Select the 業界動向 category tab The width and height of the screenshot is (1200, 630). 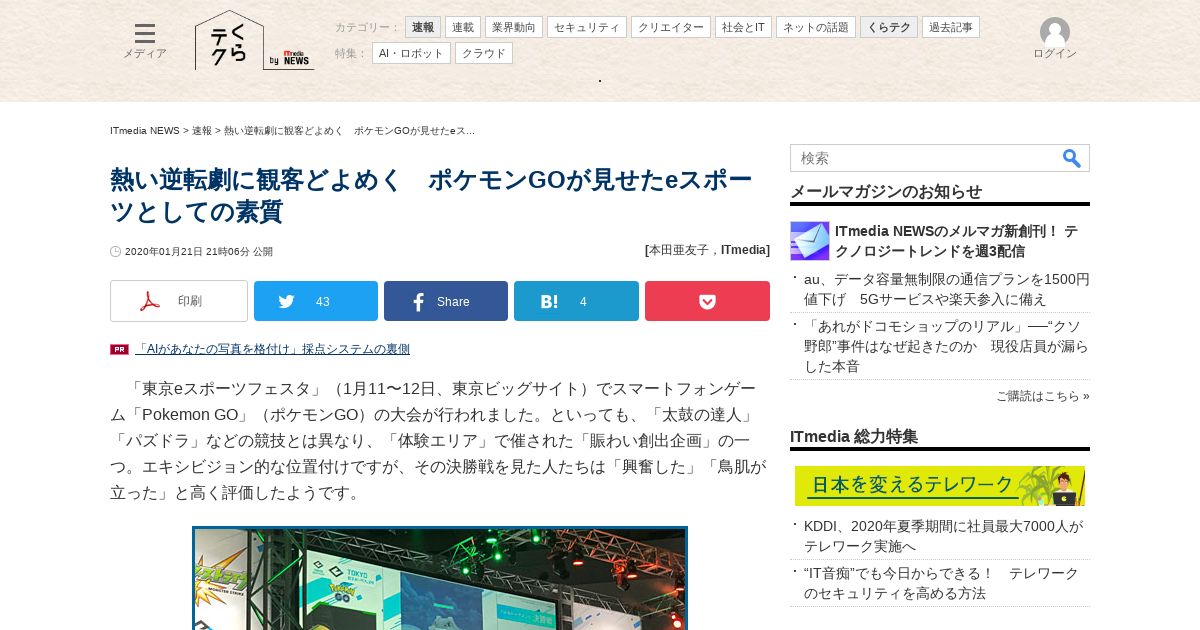click(514, 27)
